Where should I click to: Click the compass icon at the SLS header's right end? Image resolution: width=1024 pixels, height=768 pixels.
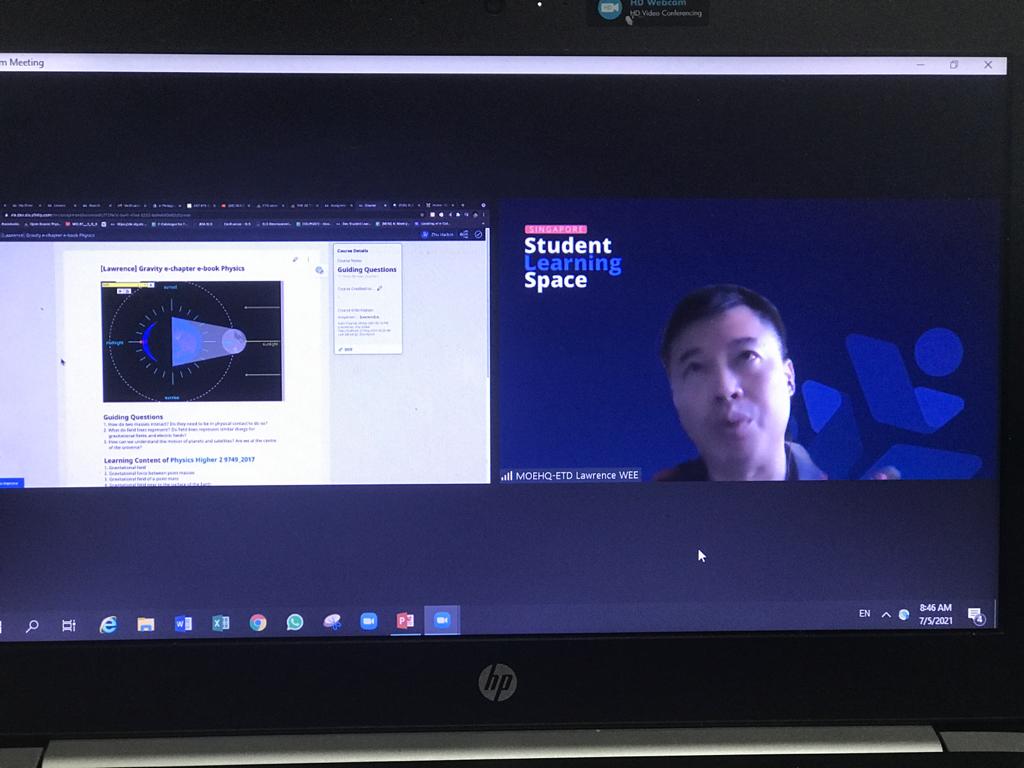point(478,234)
